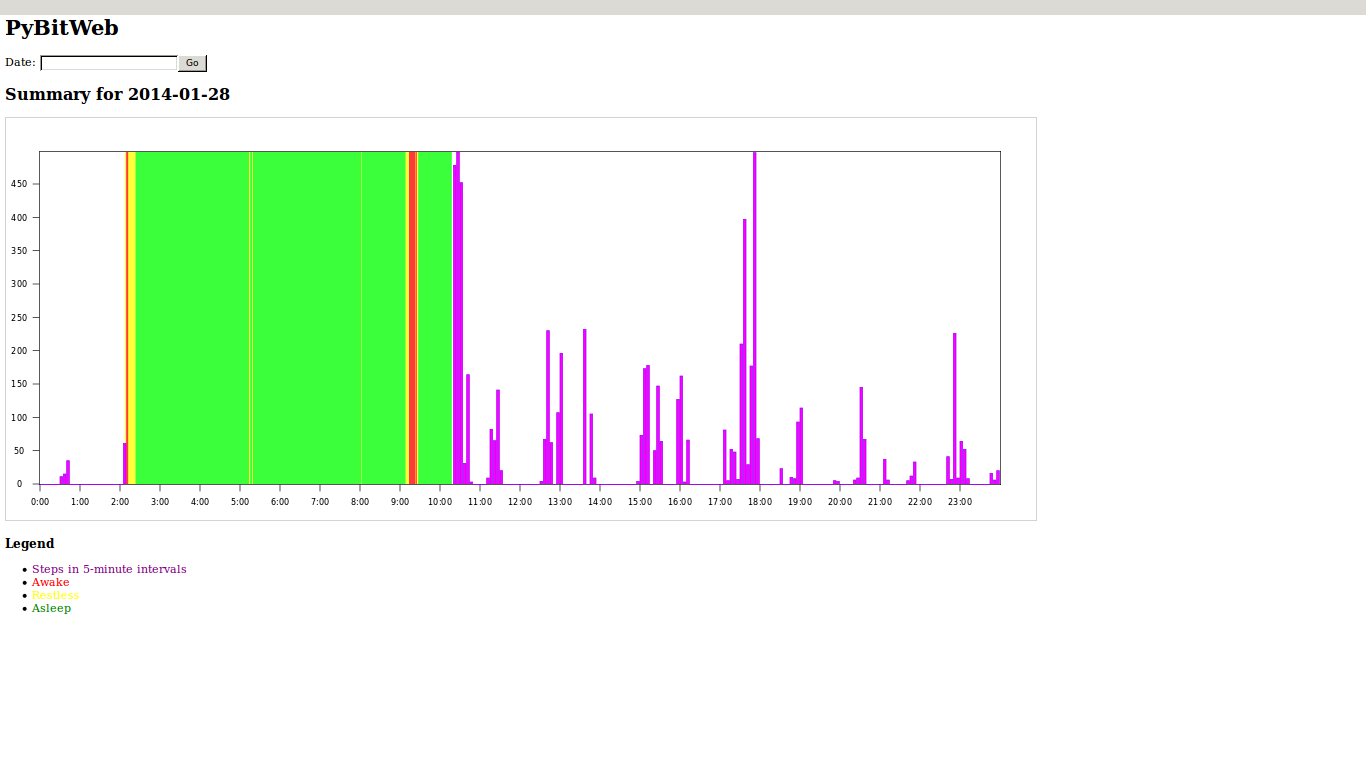Click the Asleep legend entry
This screenshot has height=768, width=1366.
[51, 609]
